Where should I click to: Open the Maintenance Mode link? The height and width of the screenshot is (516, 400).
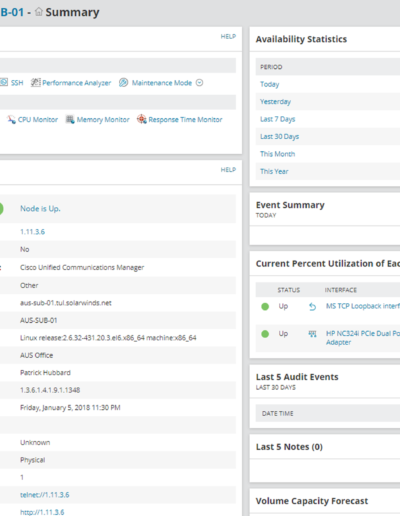coord(162,83)
